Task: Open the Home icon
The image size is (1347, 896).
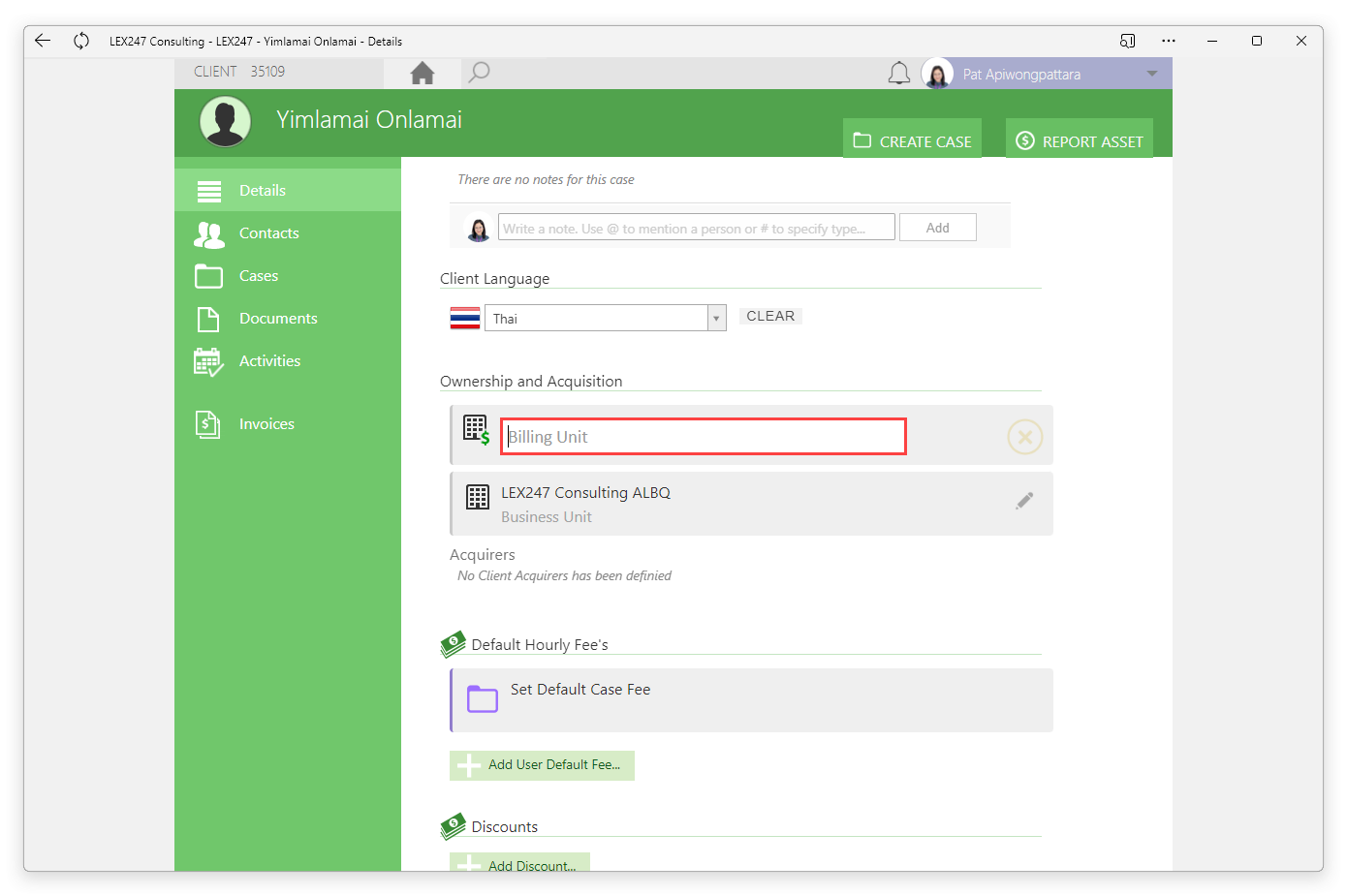Action: 423,73
